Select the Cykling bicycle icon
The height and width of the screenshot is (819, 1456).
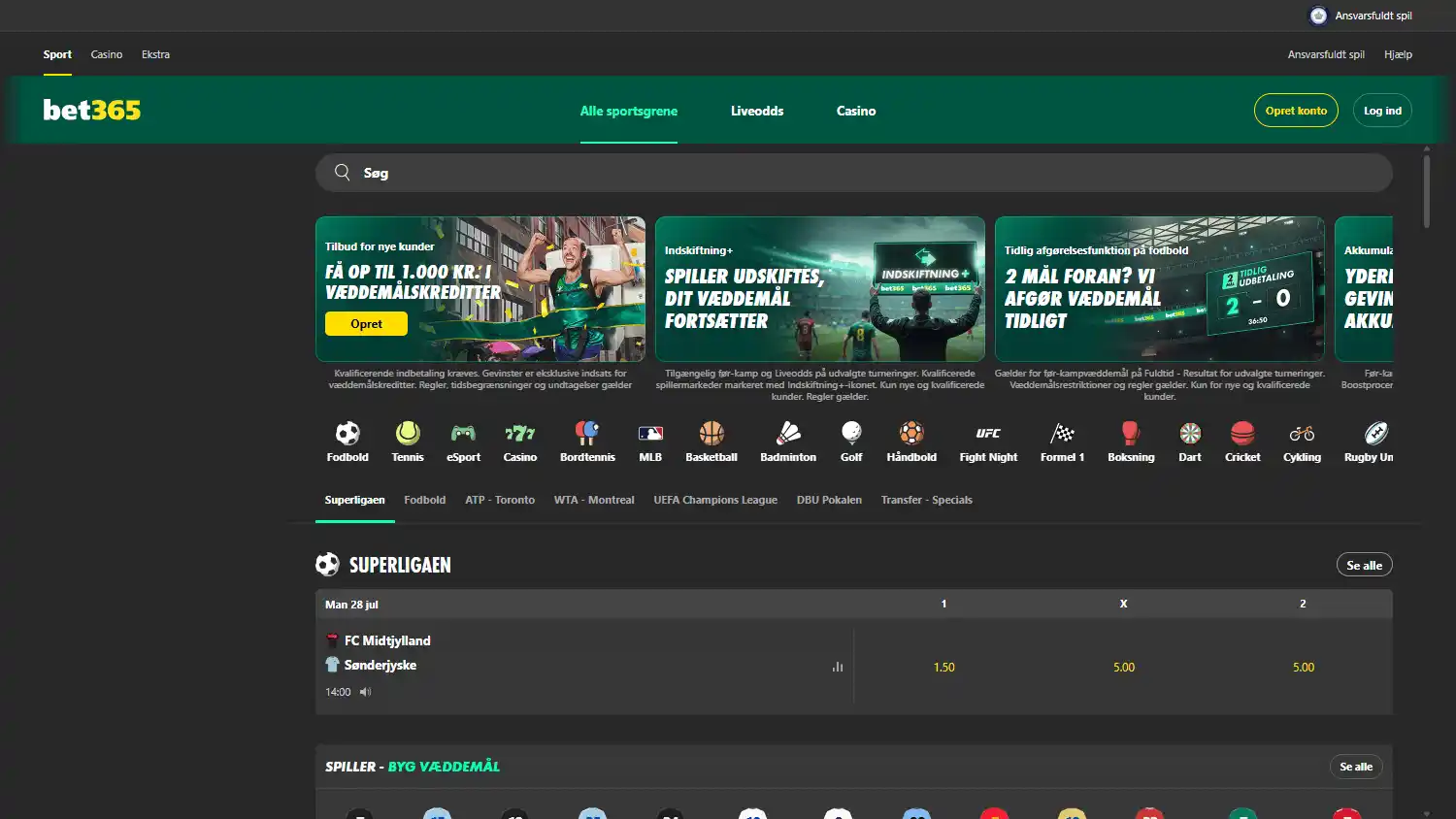[x=1302, y=433]
